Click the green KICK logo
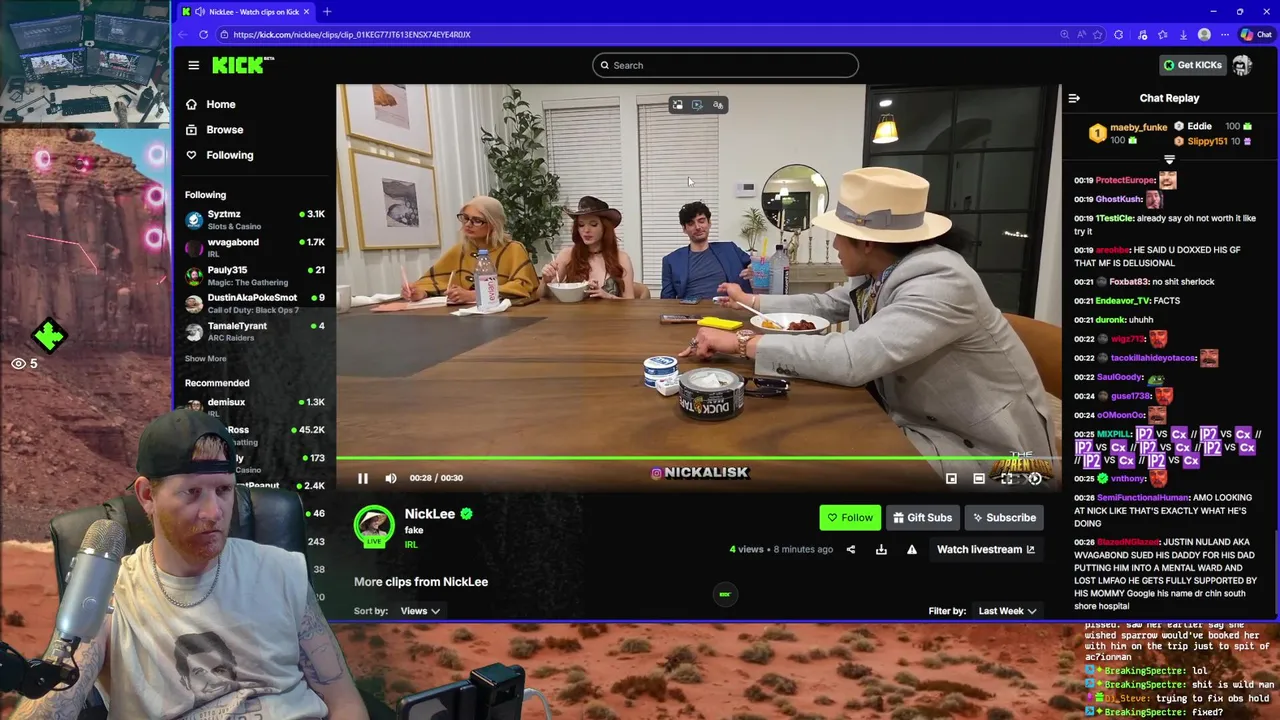 click(x=242, y=65)
